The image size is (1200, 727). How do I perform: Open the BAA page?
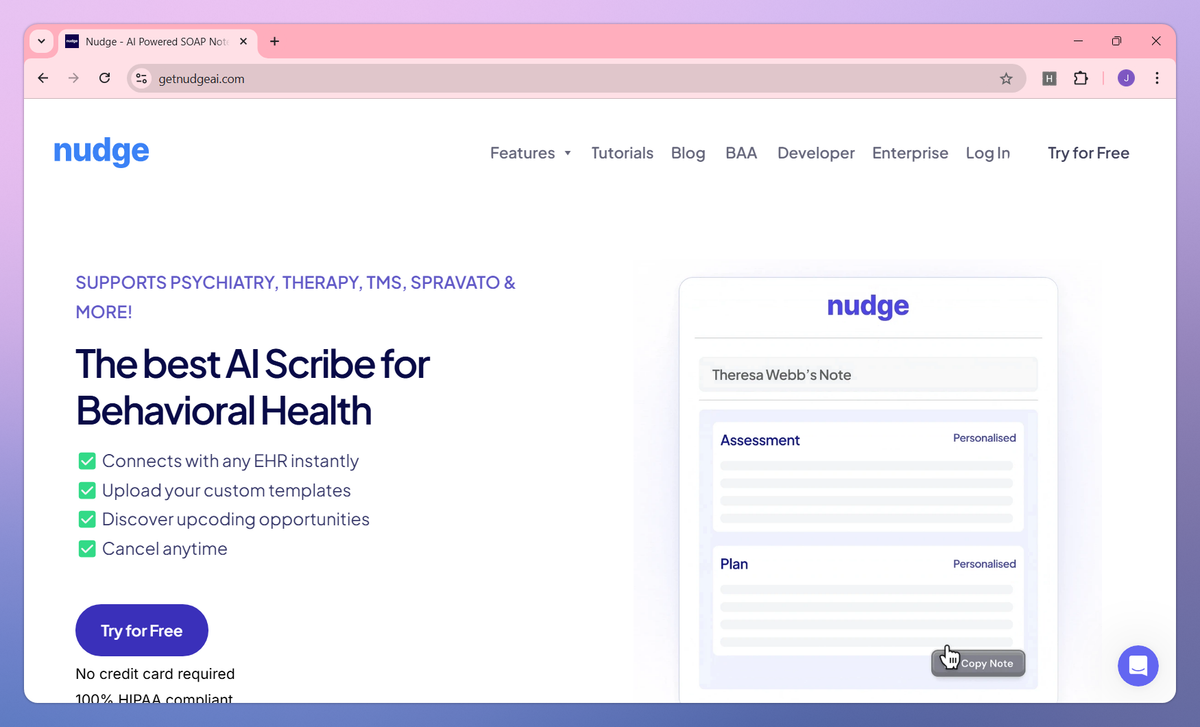tap(741, 153)
